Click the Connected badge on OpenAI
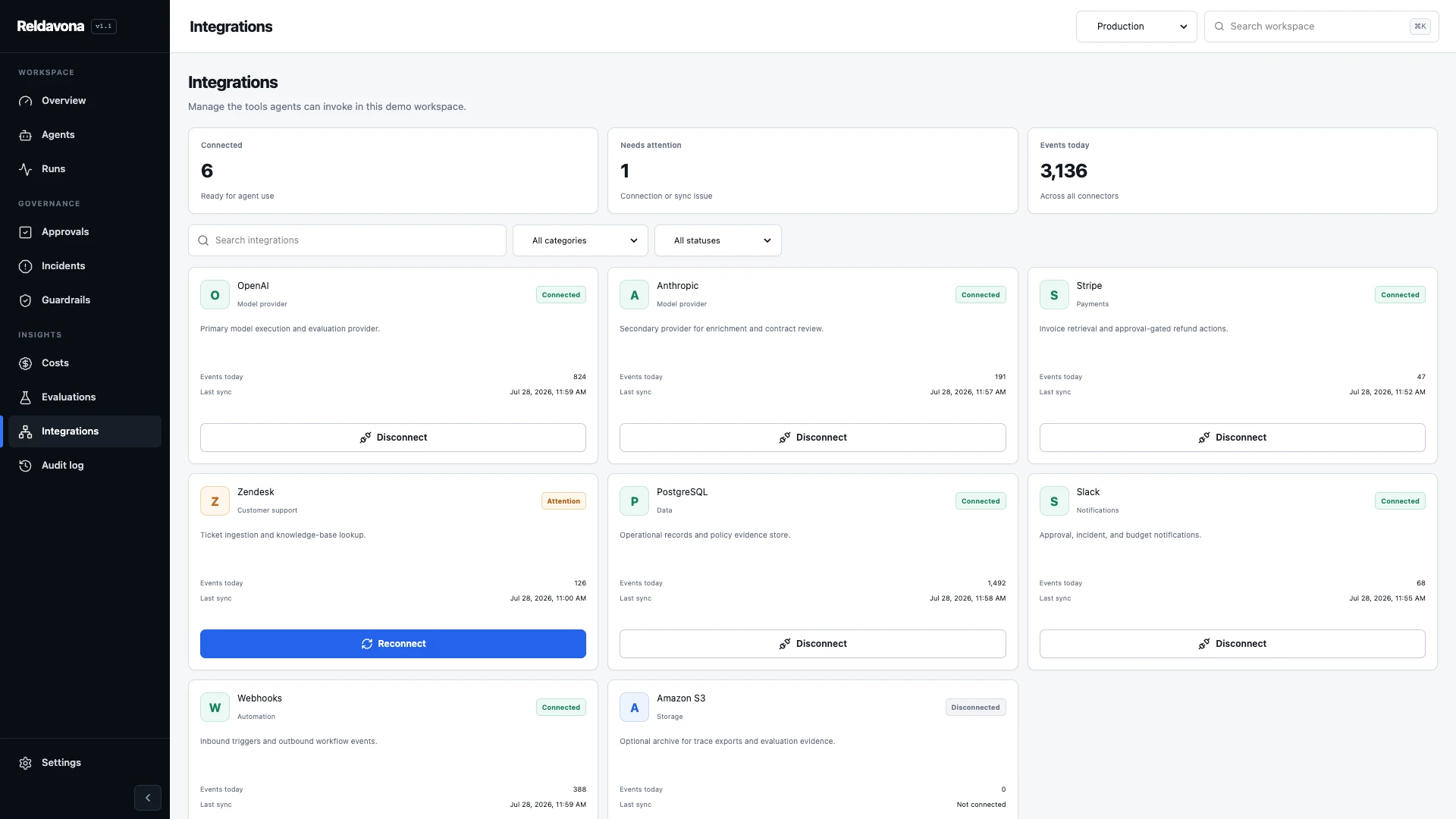The image size is (1456, 819). click(x=560, y=295)
